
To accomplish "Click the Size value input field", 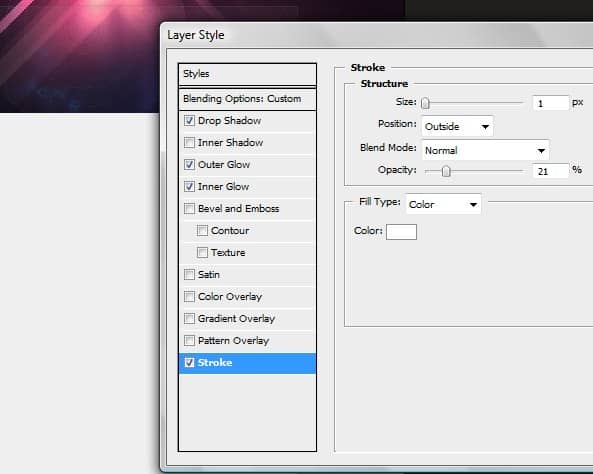I will (x=550, y=103).
